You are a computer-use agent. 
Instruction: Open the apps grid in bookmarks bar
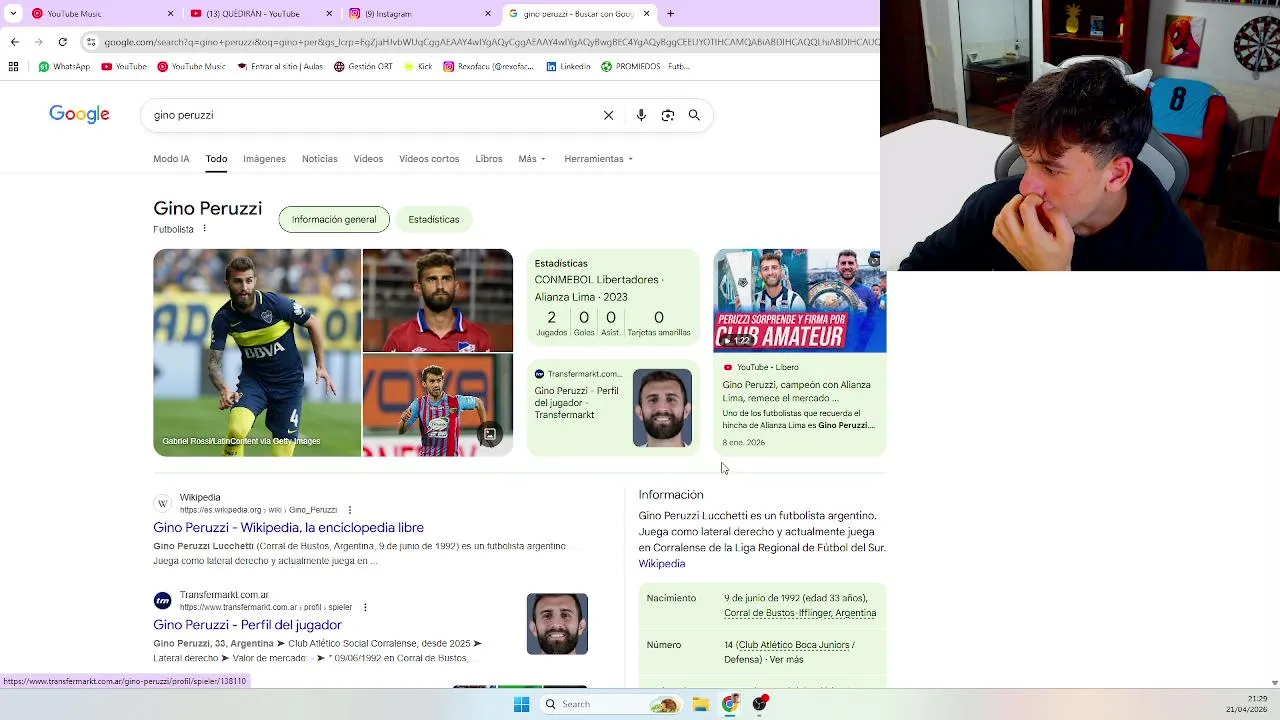13,67
